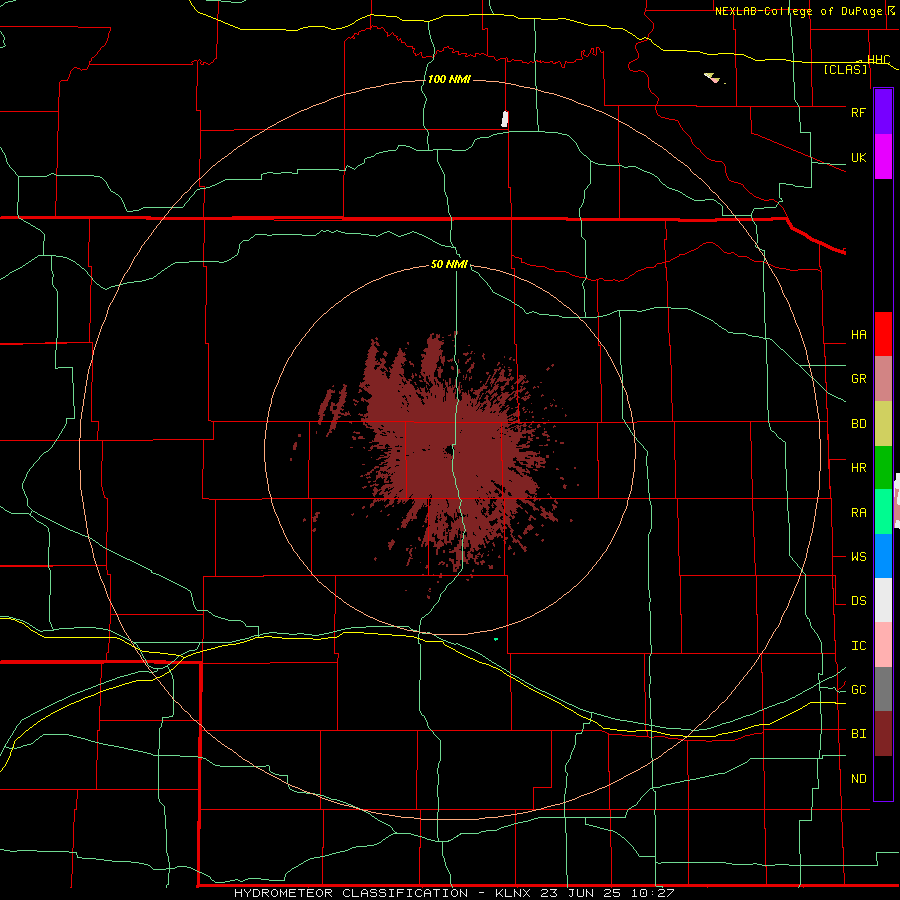This screenshot has width=900, height=900.
Task: Click the 'BD' legend label
Action: (x=858, y=424)
